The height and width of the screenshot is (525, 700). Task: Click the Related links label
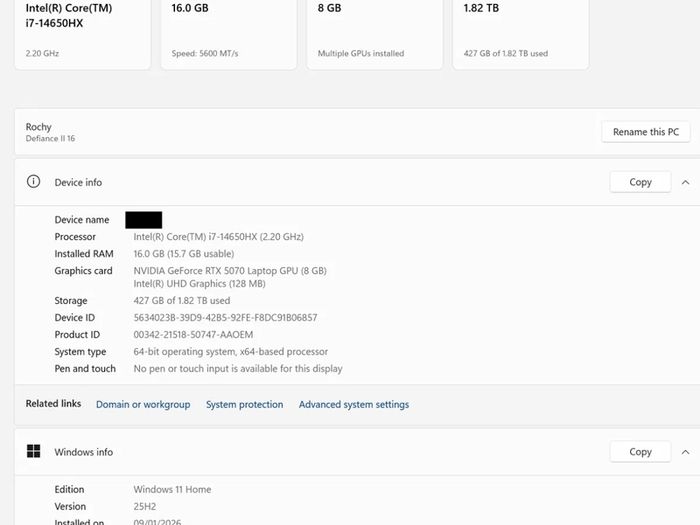click(x=53, y=404)
